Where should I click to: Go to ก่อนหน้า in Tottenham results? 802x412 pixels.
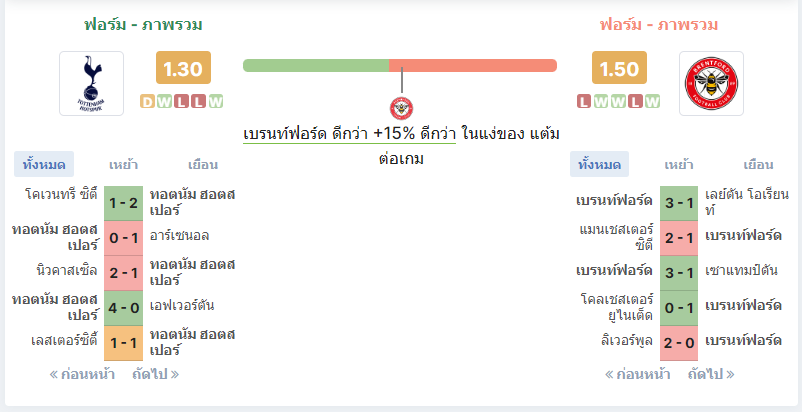[82, 374]
